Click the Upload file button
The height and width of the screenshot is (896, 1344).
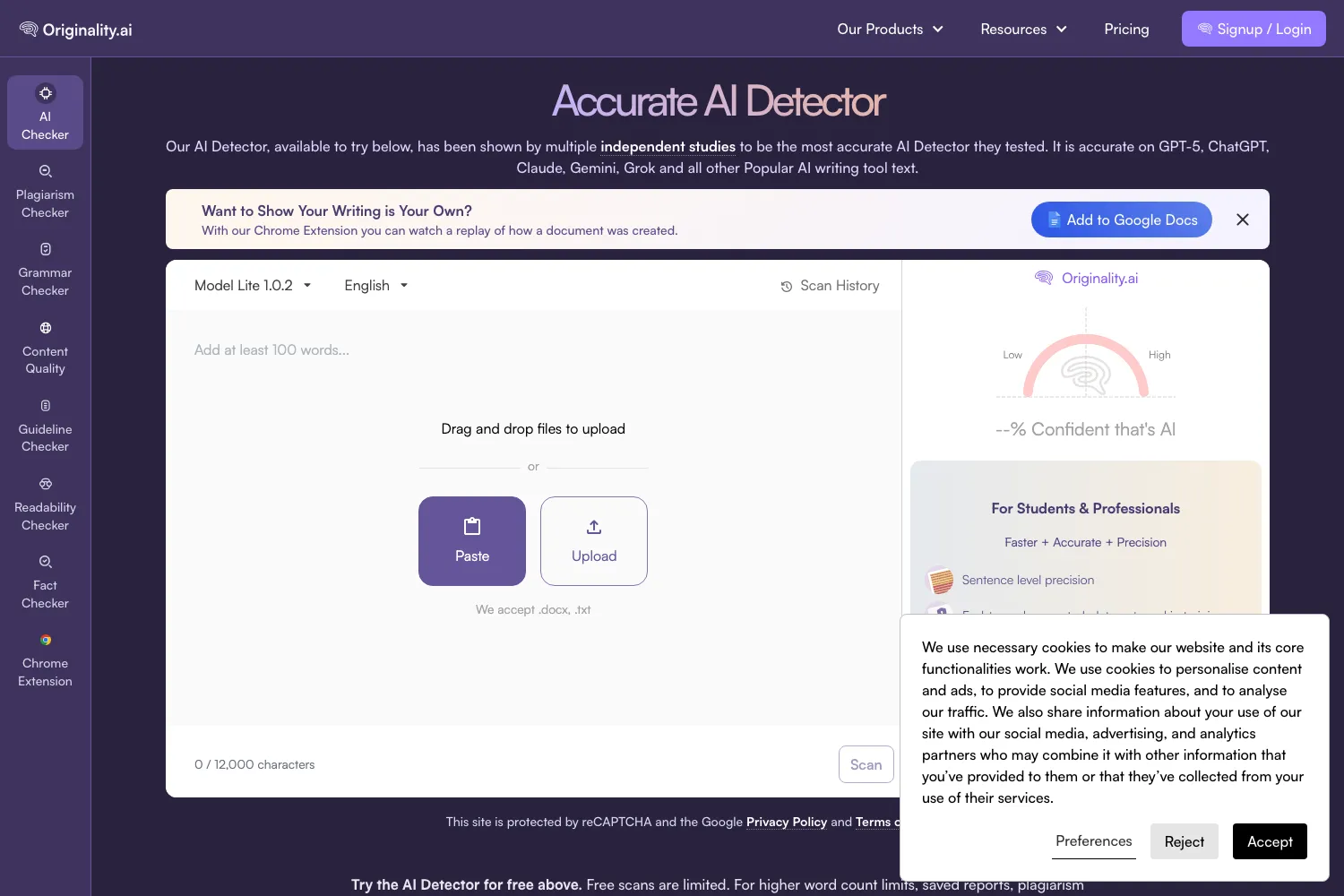tap(594, 541)
